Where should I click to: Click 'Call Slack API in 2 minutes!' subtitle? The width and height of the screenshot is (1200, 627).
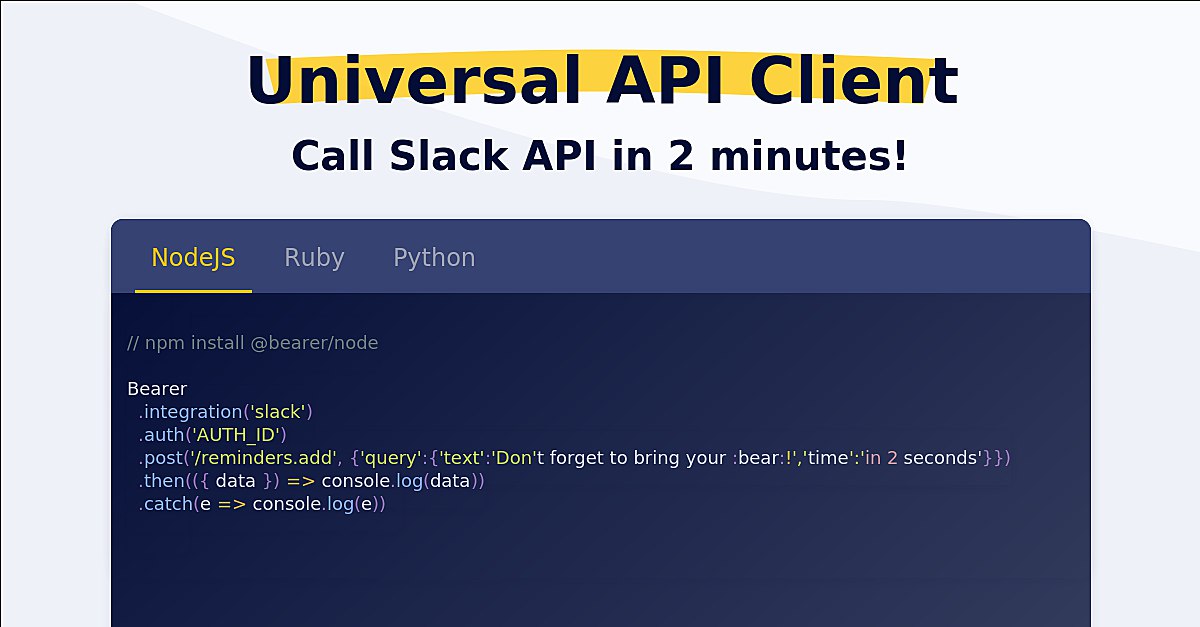(600, 156)
